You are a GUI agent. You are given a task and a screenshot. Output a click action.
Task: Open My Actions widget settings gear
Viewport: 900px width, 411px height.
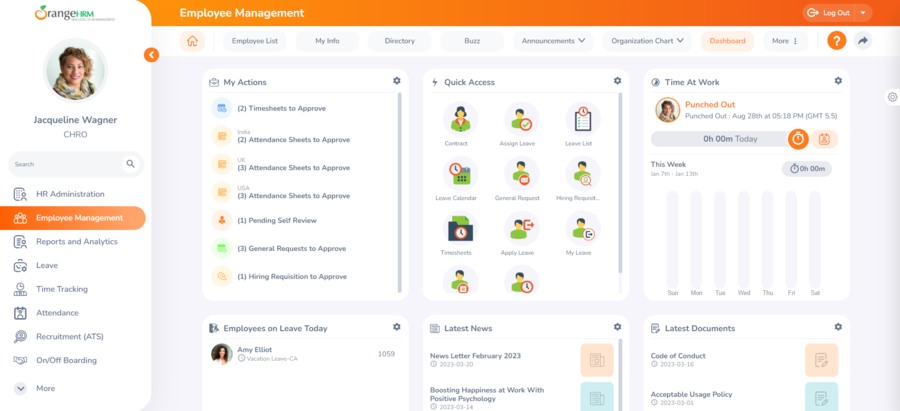click(x=397, y=81)
